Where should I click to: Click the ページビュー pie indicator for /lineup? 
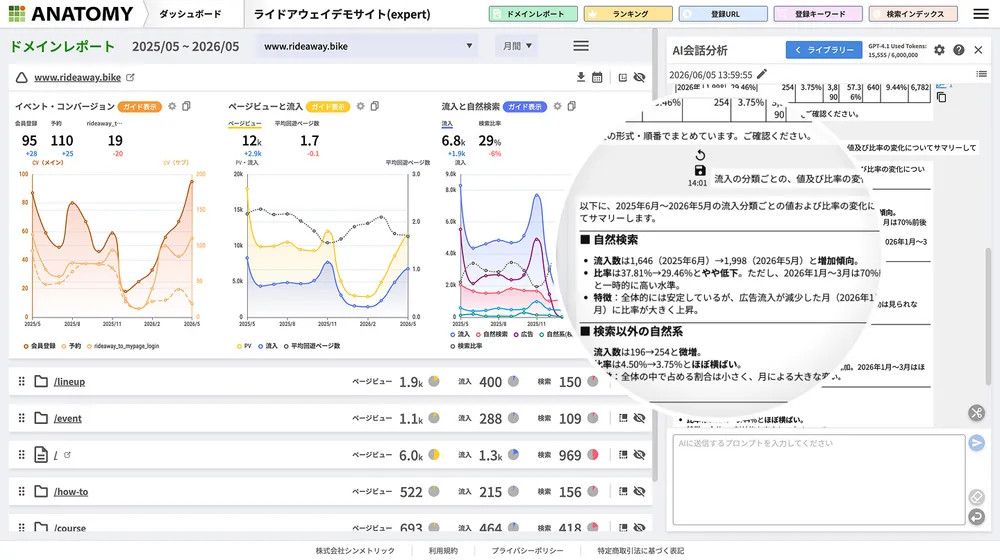434,381
